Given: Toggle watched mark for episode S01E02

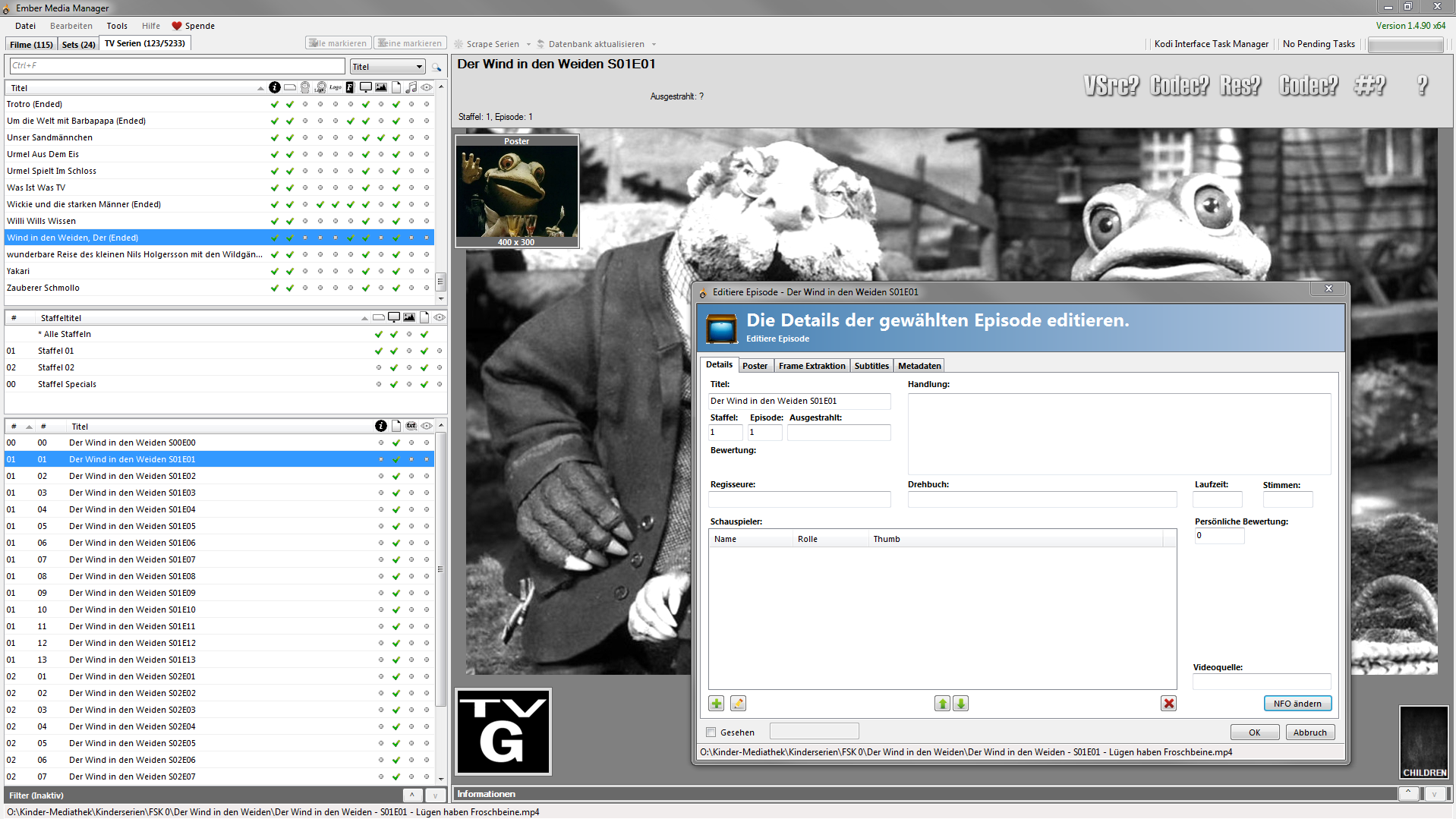Looking at the screenshot, I should click(x=427, y=476).
